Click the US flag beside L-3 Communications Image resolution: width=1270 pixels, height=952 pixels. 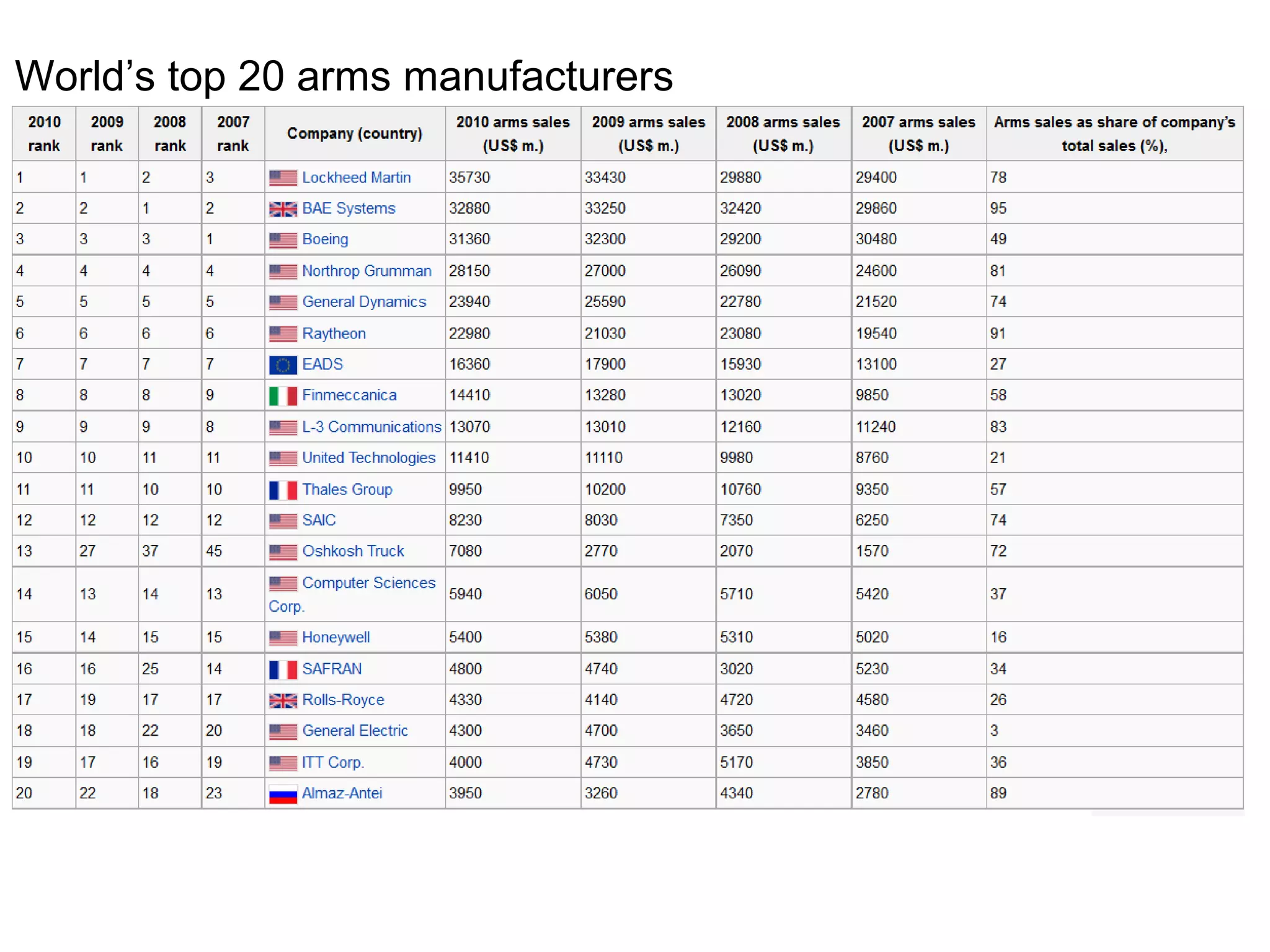tap(283, 428)
